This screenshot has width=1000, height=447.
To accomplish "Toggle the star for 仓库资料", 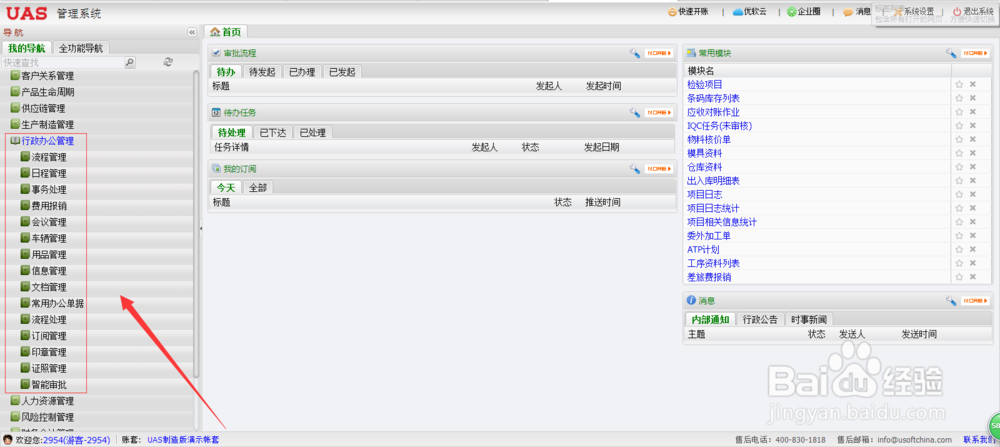I will point(959,167).
